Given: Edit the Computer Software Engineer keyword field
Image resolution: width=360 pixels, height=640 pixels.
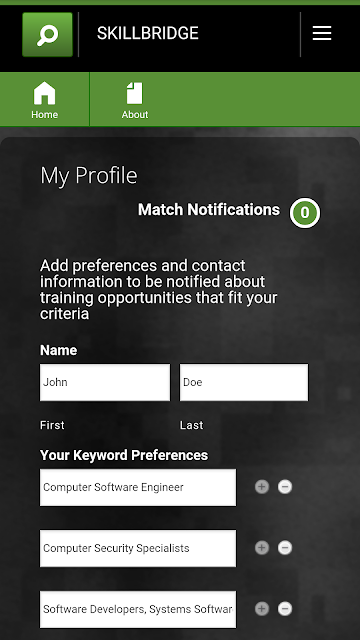Looking at the screenshot, I should point(138,487).
